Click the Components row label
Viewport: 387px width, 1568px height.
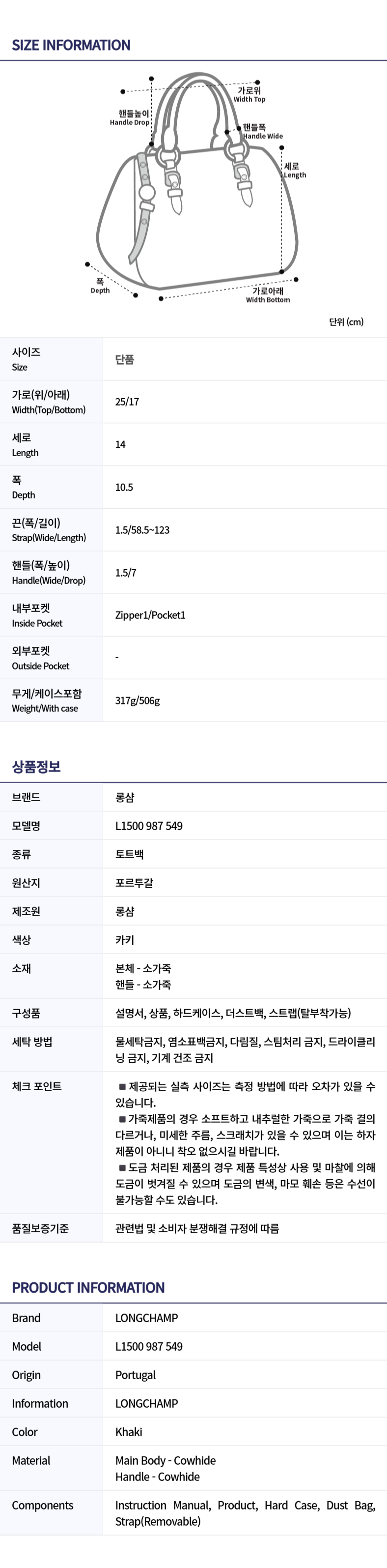pyautogui.click(x=43, y=1505)
